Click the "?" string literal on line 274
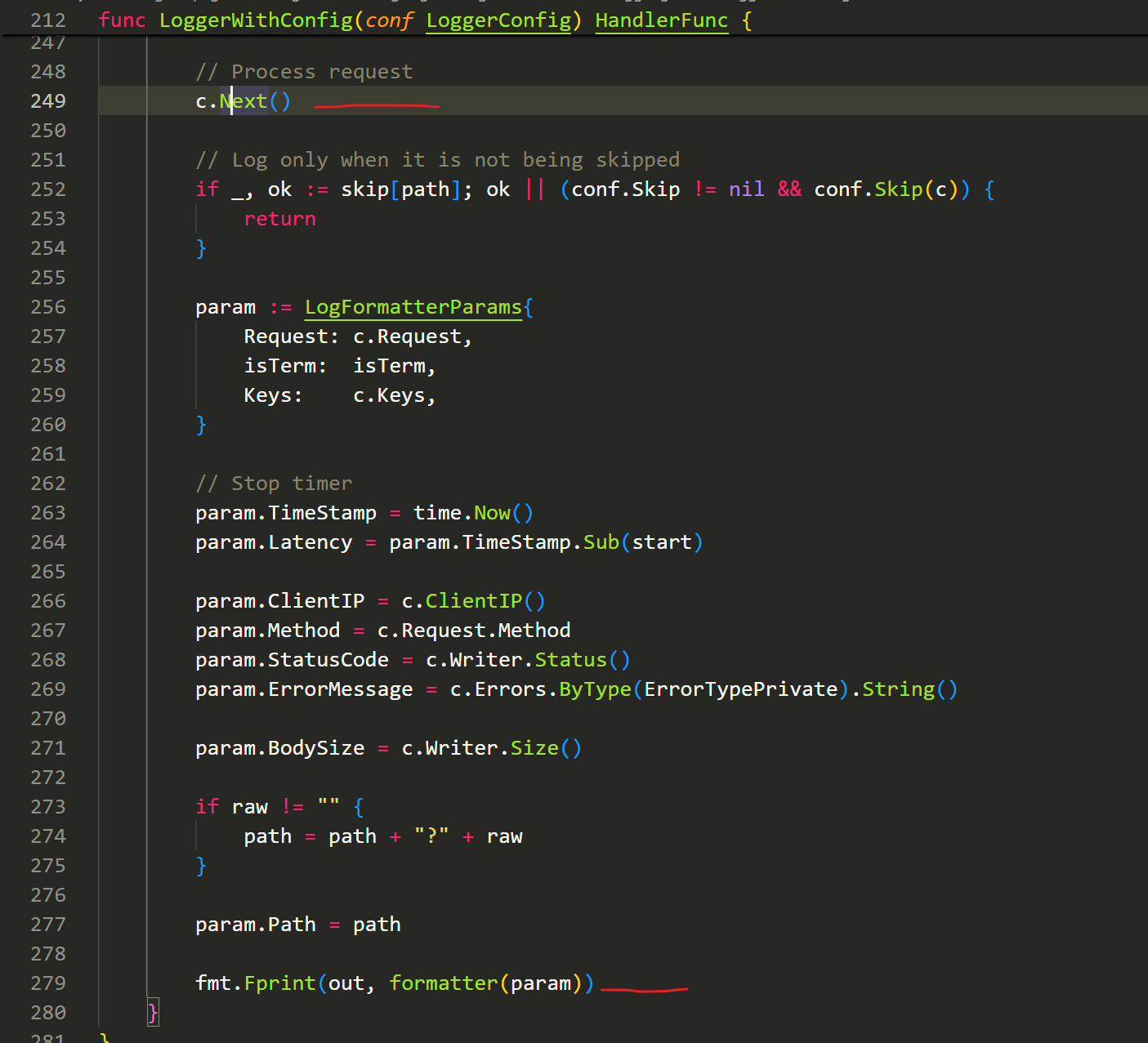The width and height of the screenshot is (1148, 1043). click(x=431, y=836)
